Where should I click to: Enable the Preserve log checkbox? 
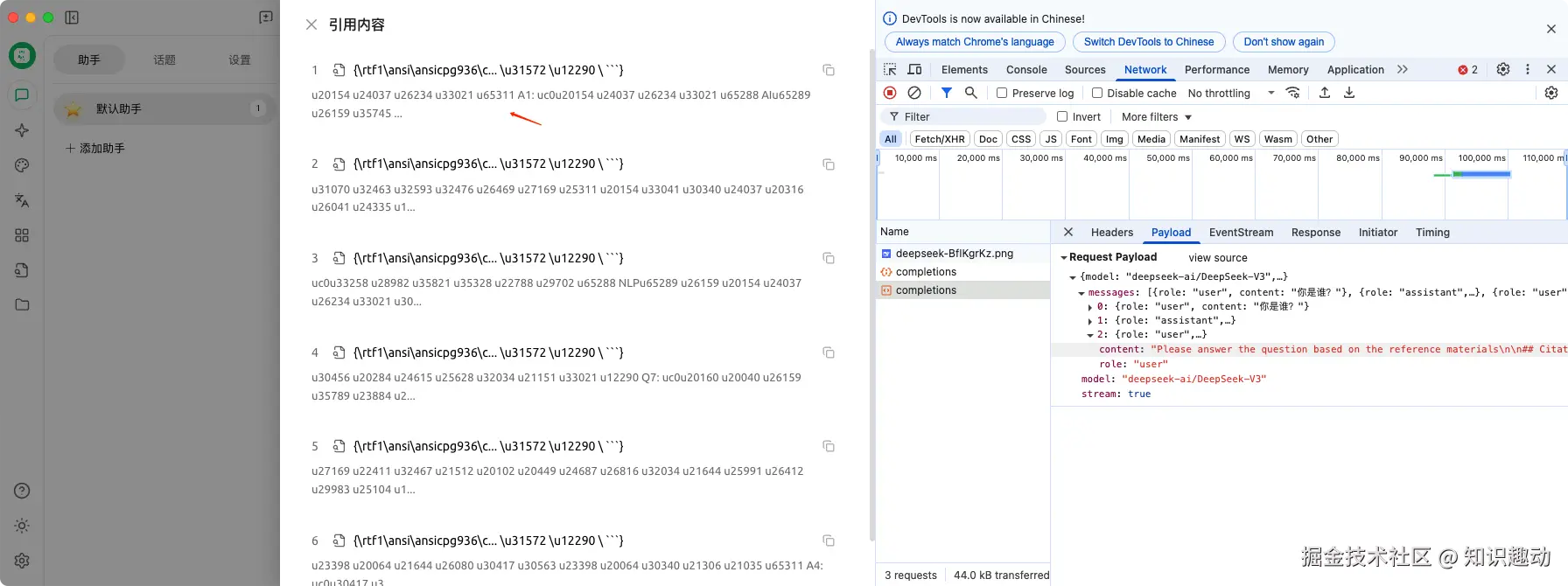(1002, 93)
